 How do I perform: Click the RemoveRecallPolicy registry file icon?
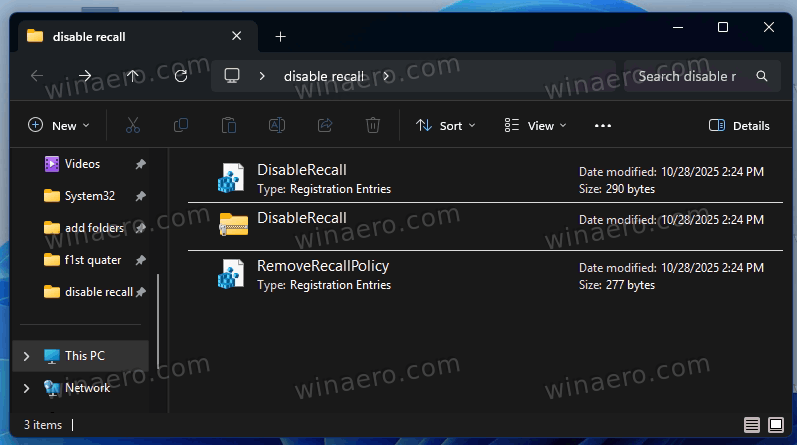pos(231,274)
